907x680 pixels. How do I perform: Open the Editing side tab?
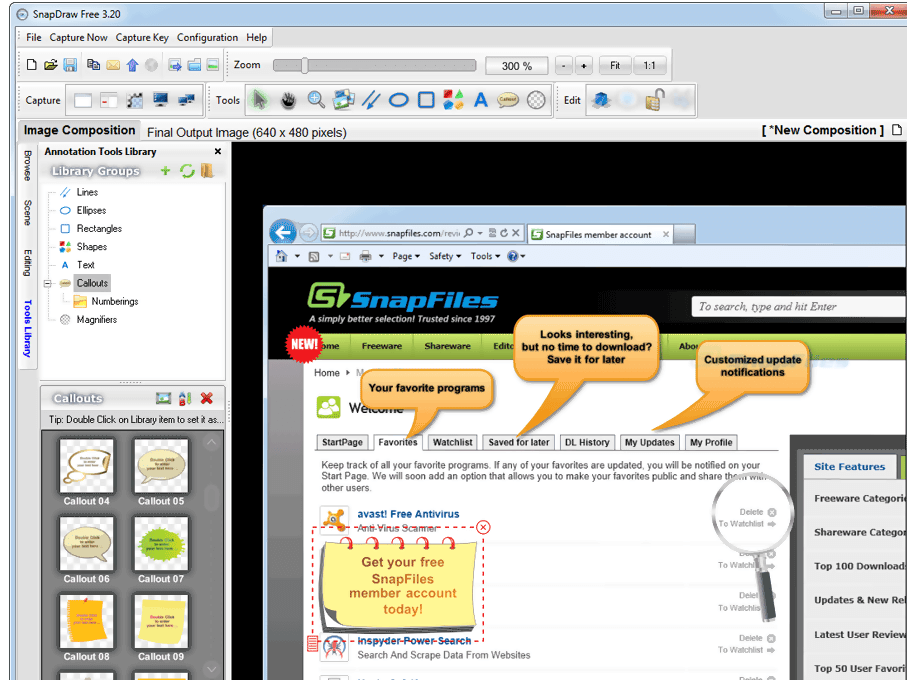tap(27, 263)
